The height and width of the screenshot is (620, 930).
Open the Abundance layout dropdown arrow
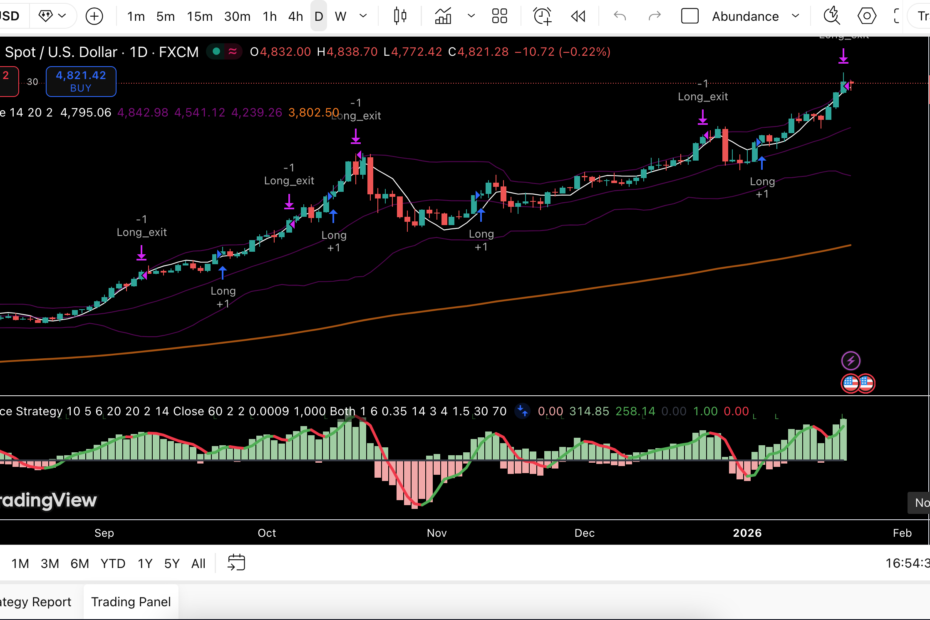(795, 16)
